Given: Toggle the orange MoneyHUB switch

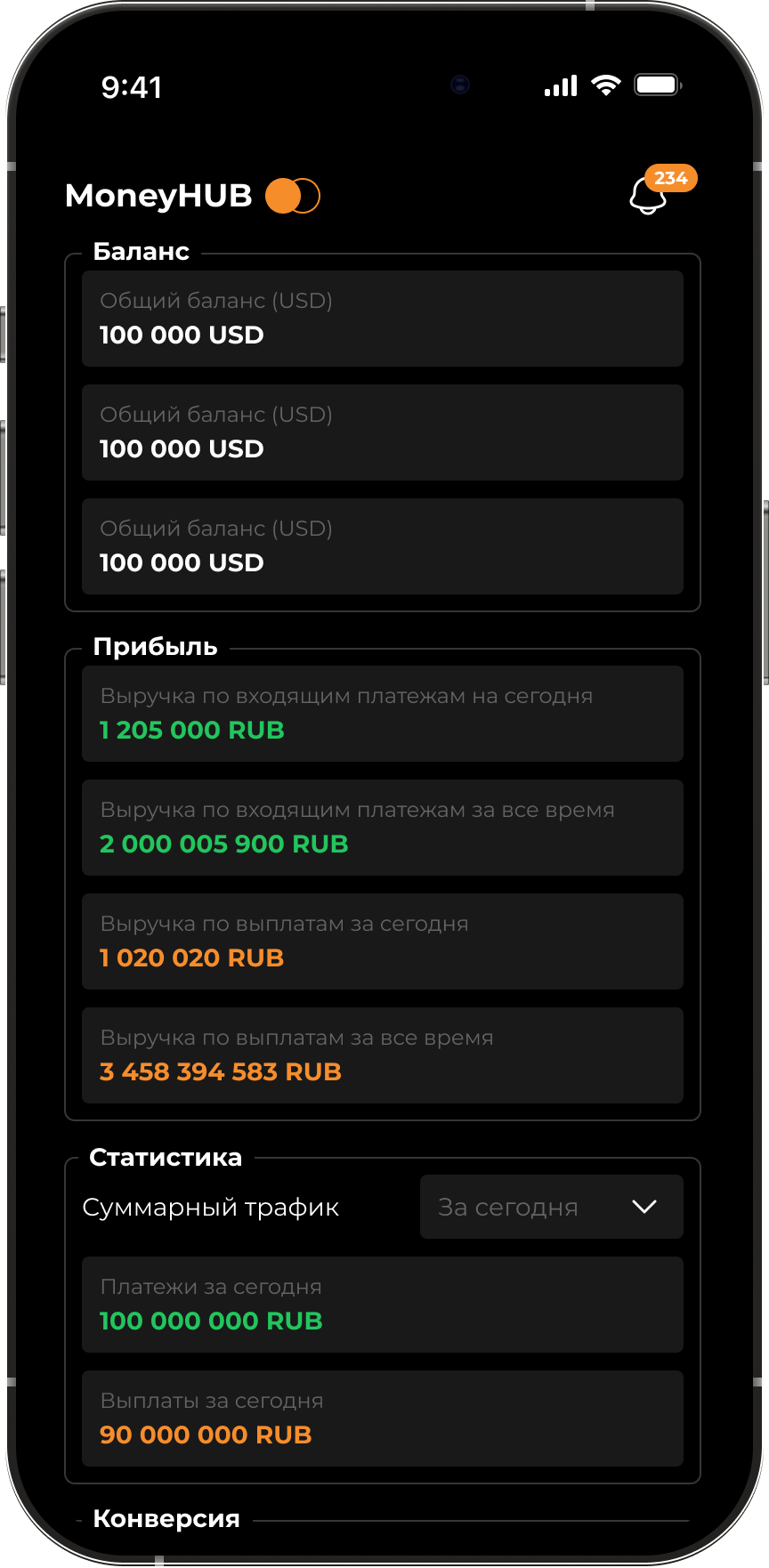Looking at the screenshot, I should click(293, 196).
